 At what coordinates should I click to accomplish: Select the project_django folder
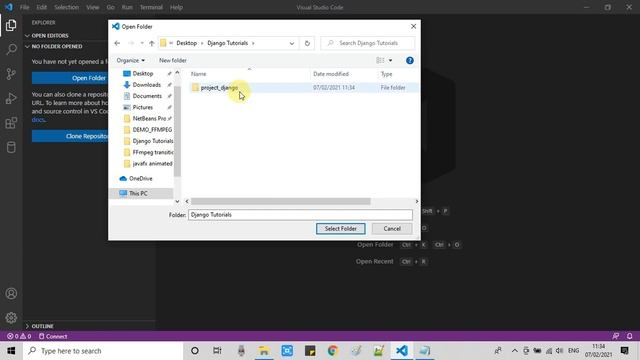(x=304, y=87)
